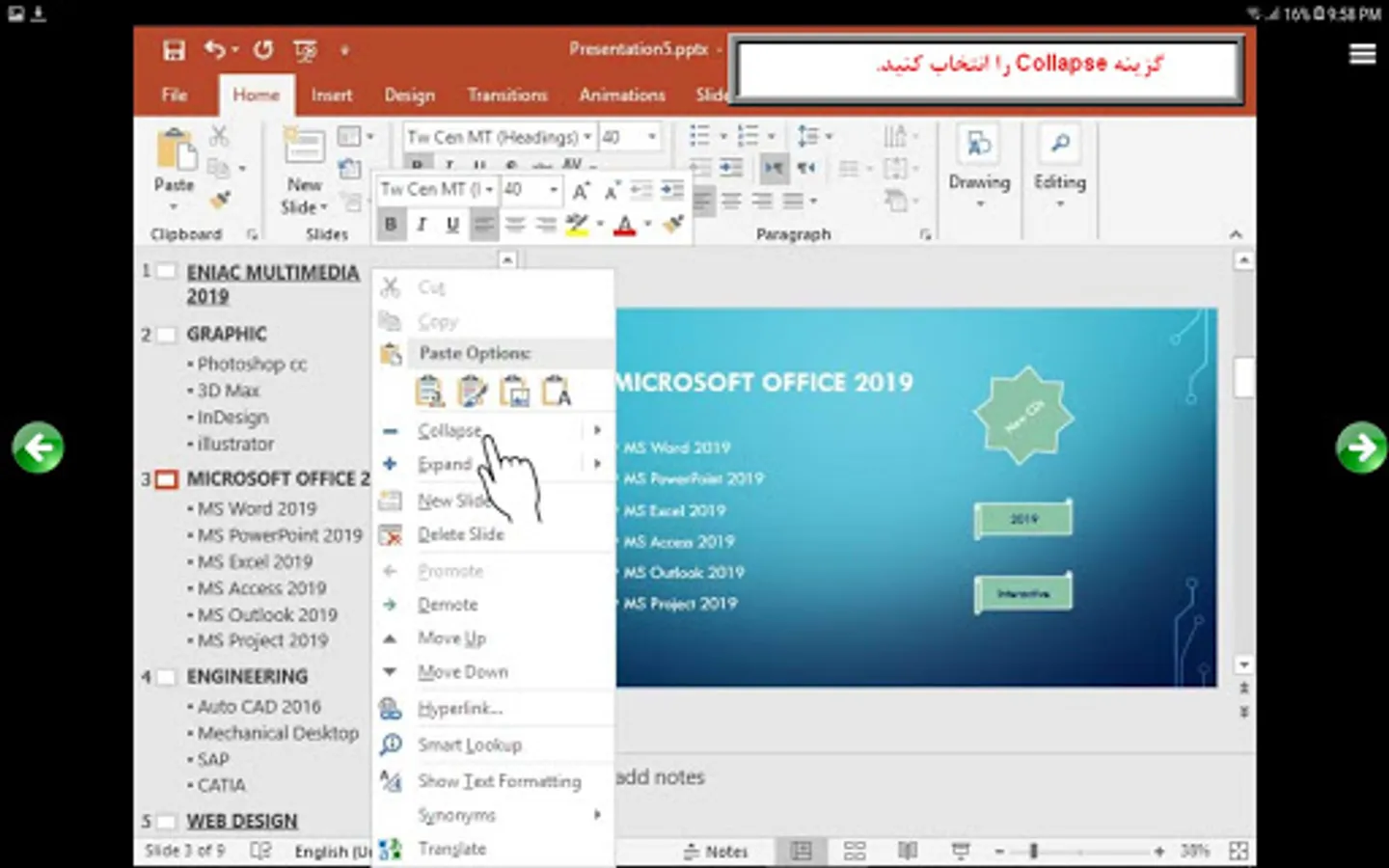Choose Move Up from context menu
Viewport: 1389px width, 868px height.
[x=493, y=638]
